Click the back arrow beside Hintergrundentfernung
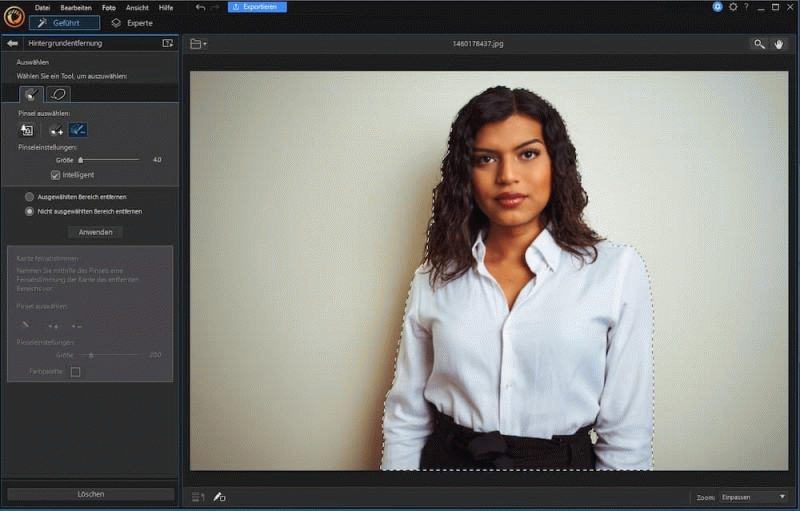Image resolution: width=800 pixels, height=511 pixels. (x=13, y=44)
